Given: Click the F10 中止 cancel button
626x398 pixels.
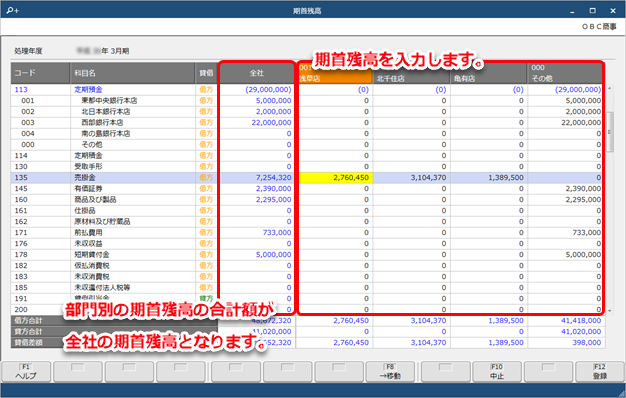Looking at the screenshot, I should 497,372.
